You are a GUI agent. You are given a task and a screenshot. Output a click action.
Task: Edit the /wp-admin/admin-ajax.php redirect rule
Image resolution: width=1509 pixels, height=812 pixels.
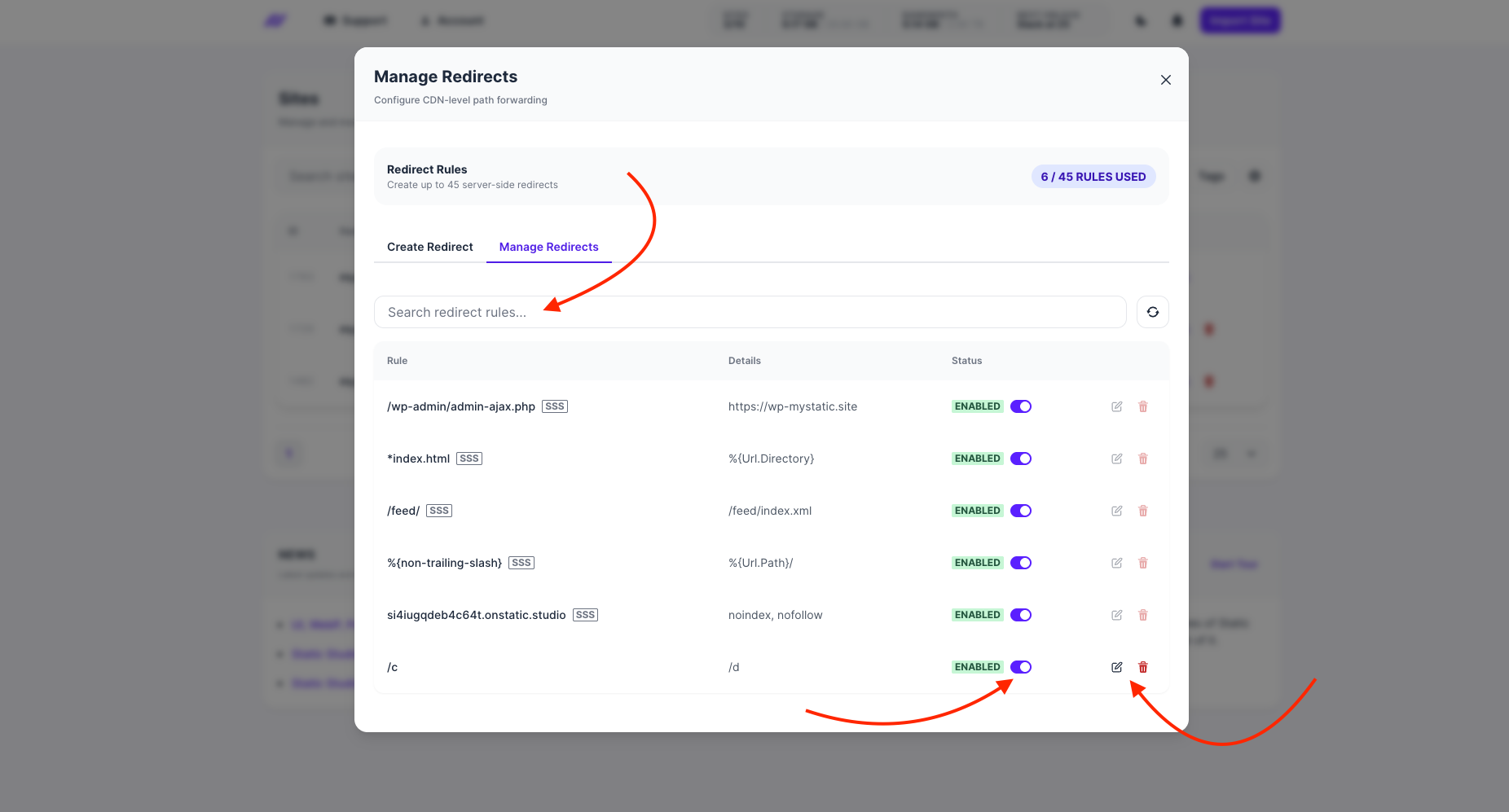coord(1116,406)
